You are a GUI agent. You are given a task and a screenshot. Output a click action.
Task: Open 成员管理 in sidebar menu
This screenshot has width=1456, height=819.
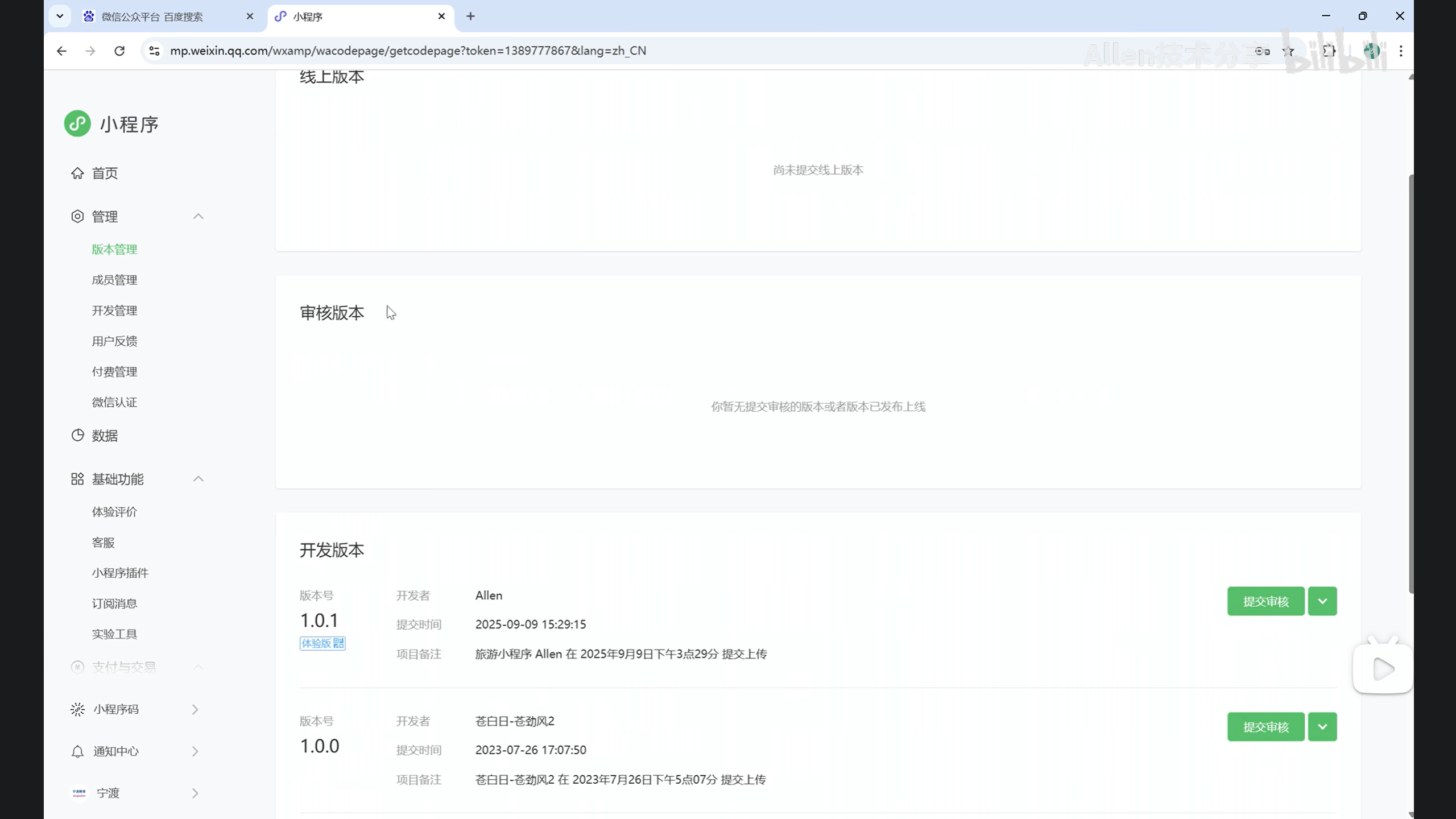114,280
